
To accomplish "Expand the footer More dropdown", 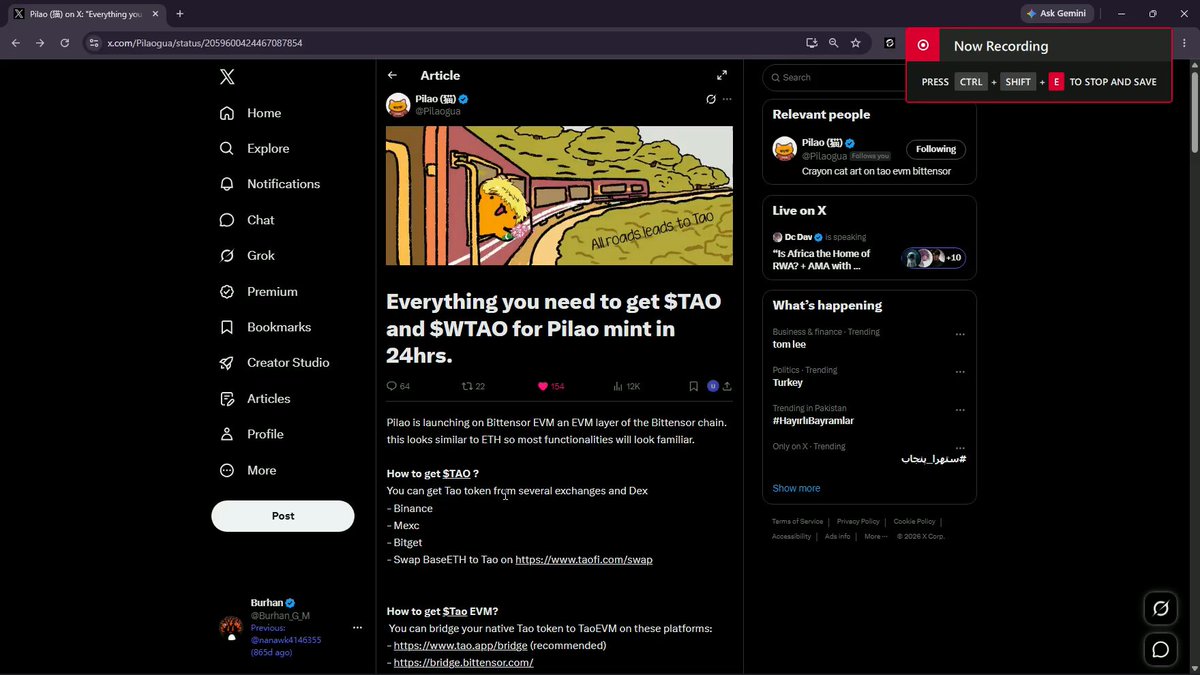I will pyautogui.click(x=875, y=536).
